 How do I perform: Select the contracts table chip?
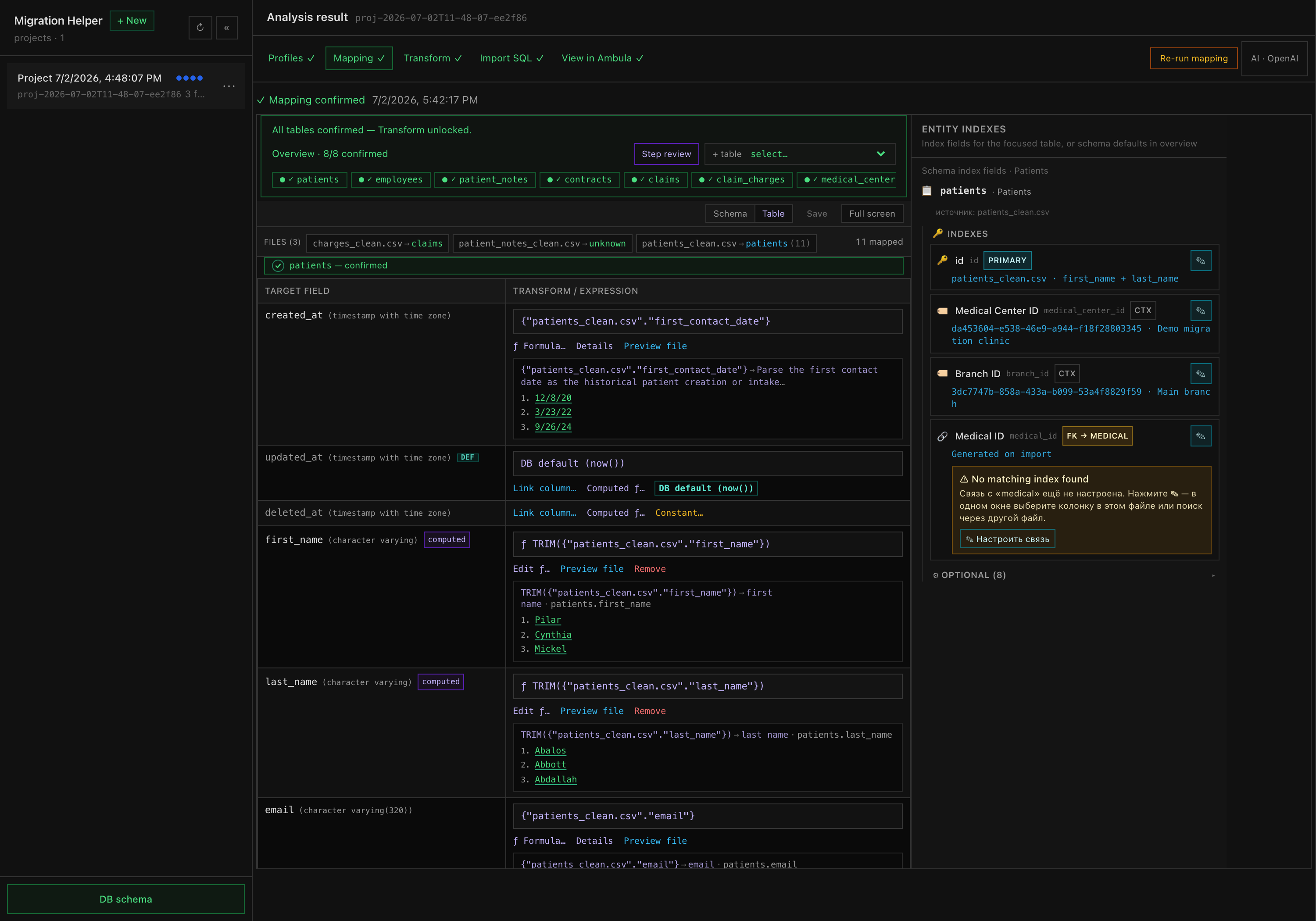click(579, 180)
